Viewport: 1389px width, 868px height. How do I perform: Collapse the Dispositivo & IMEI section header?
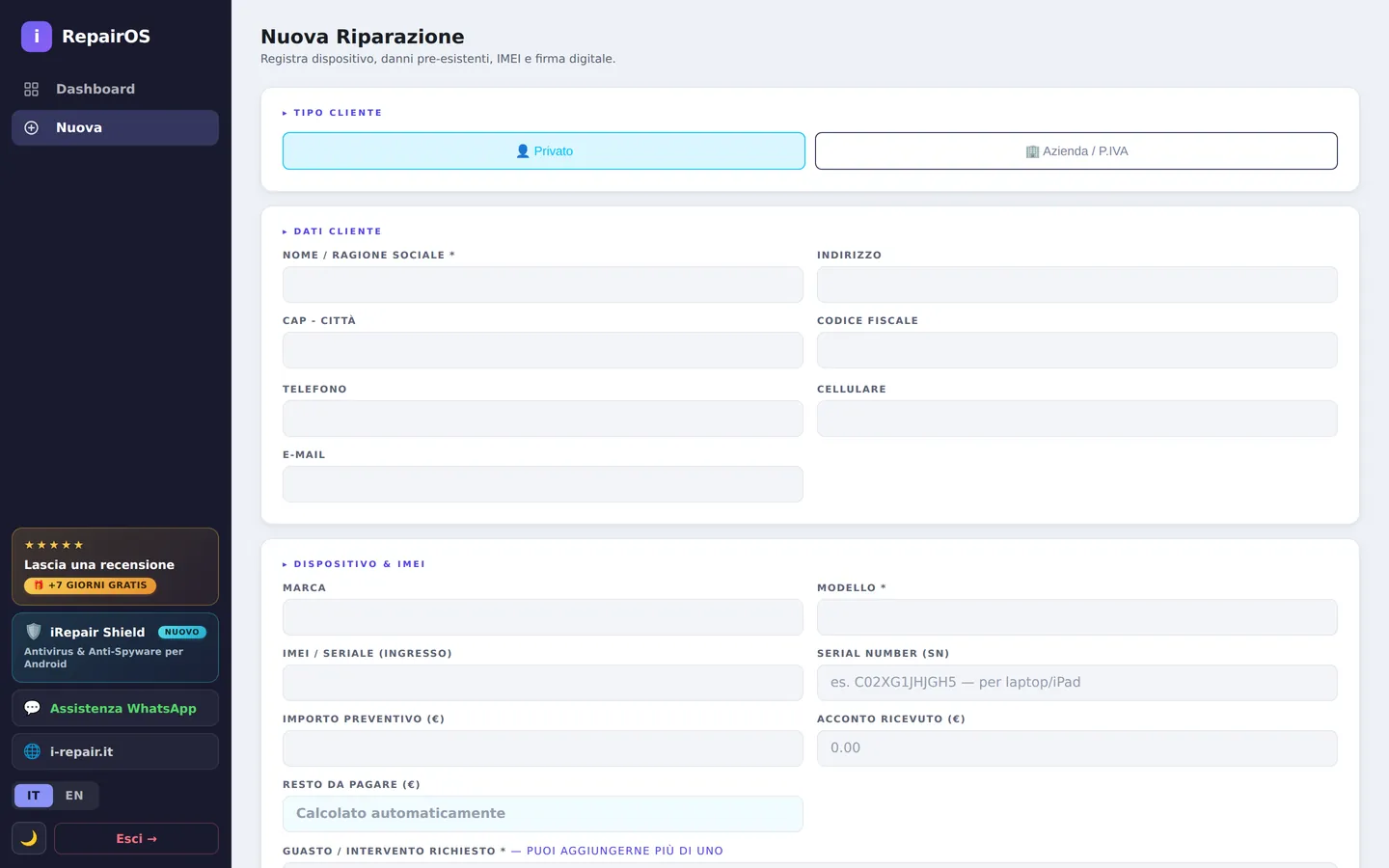coord(354,564)
